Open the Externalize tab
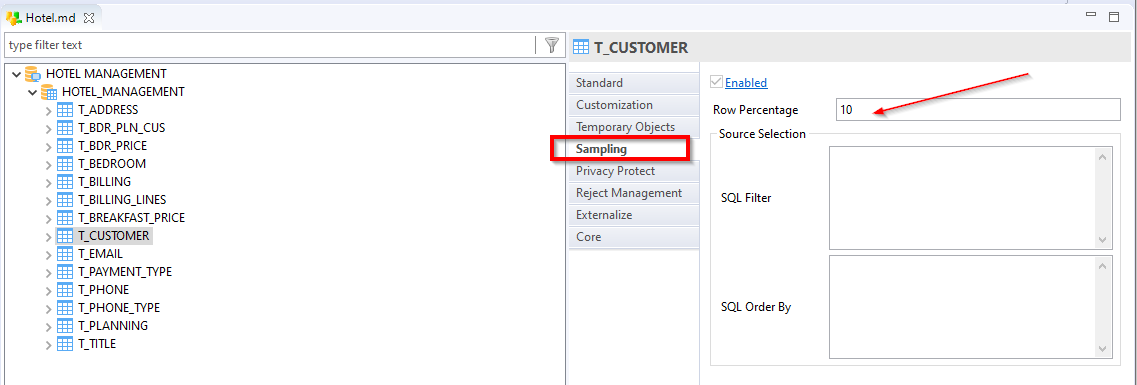 pos(634,215)
